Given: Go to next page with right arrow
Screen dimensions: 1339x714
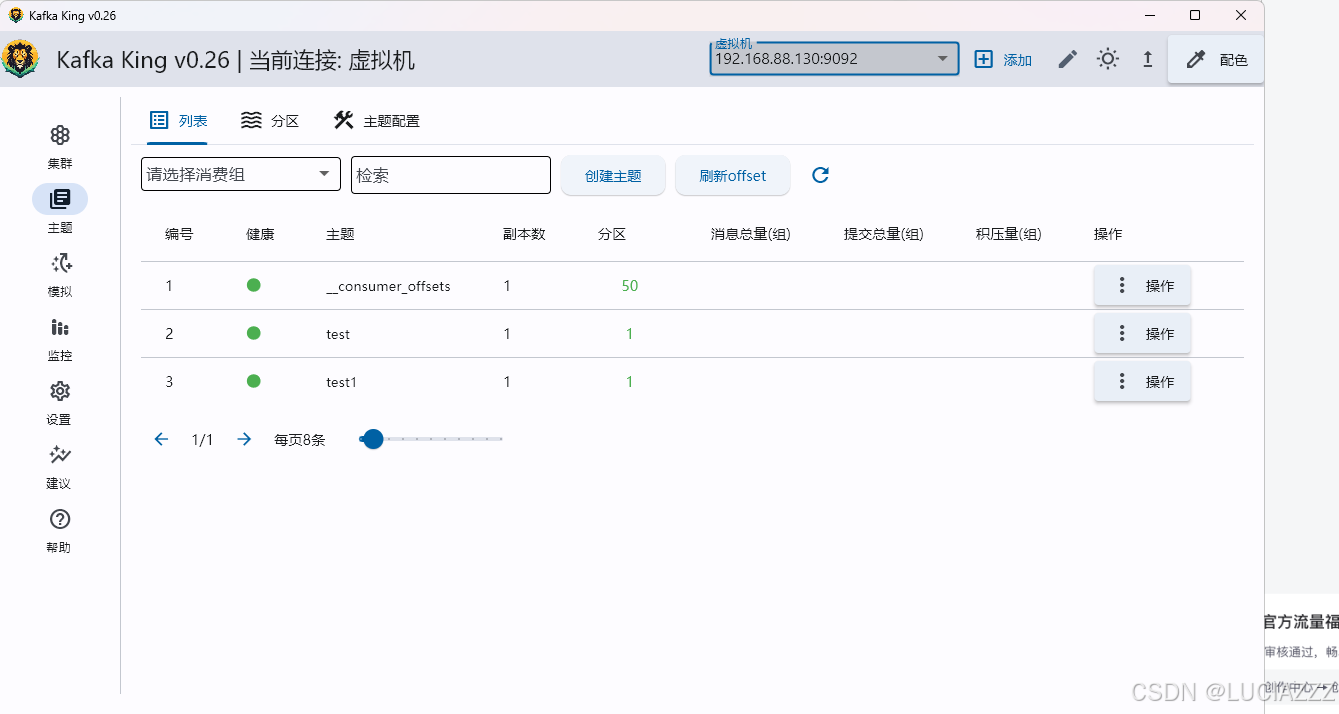Looking at the screenshot, I should click(x=244, y=439).
